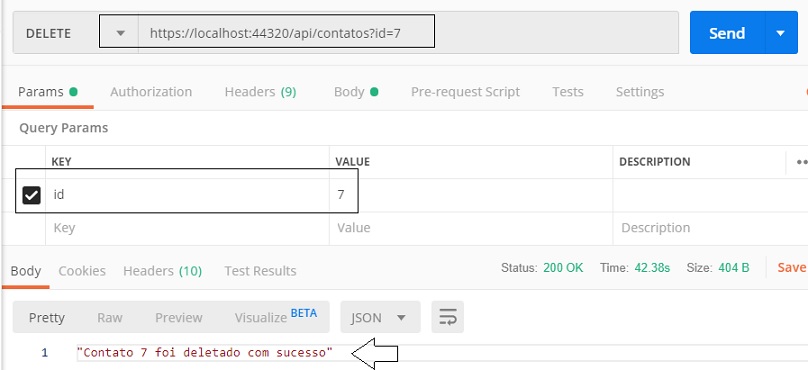The width and height of the screenshot is (808, 370).
Task: Click Save response link
Action: 792,267
